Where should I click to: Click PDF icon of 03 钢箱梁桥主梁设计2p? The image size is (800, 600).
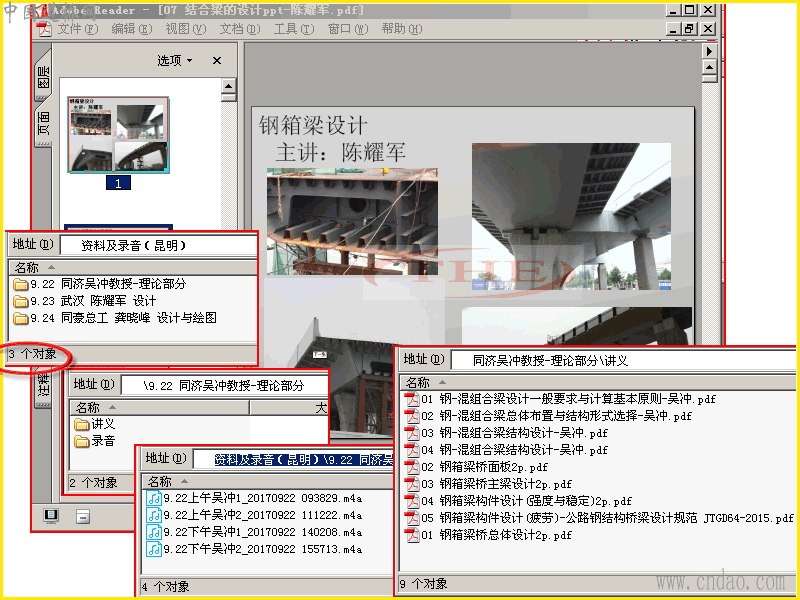coord(412,485)
